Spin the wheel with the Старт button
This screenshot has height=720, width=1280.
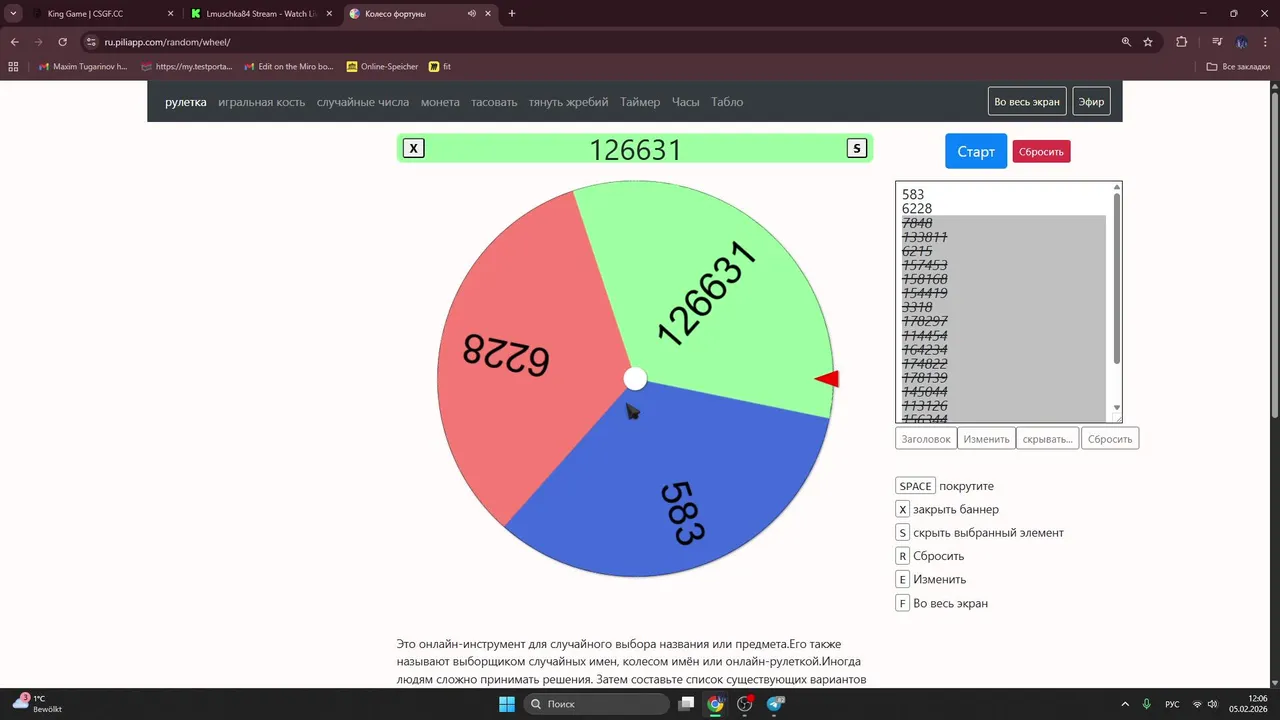coord(976,151)
